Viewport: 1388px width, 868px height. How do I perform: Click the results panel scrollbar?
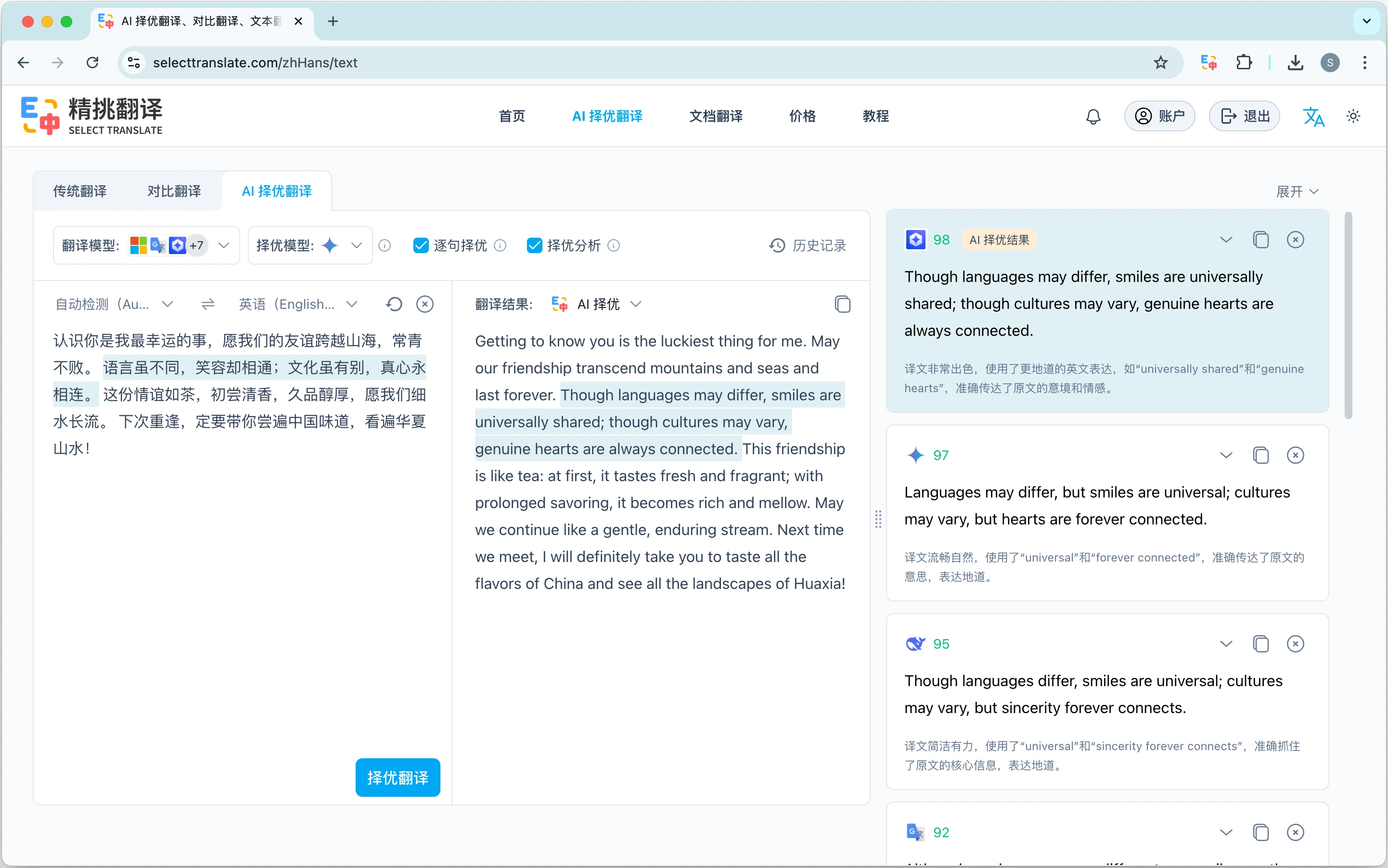(x=1348, y=316)
